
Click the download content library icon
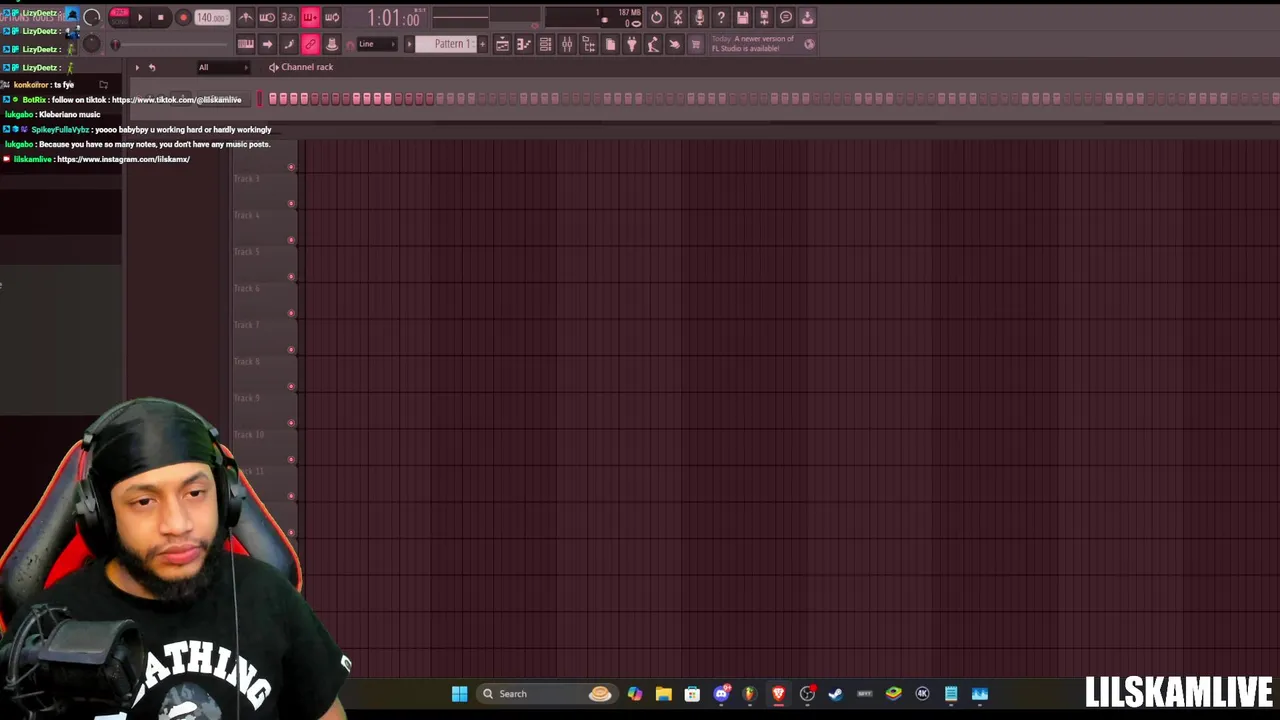point(807,17)
